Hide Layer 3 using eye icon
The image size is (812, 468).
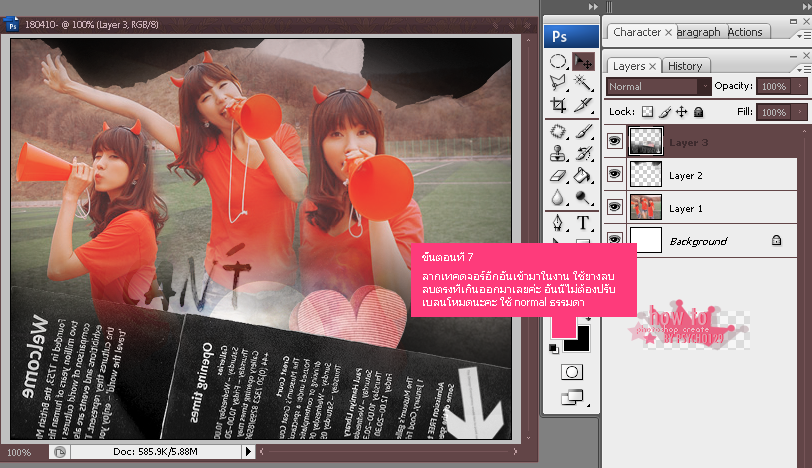[615, 141]
